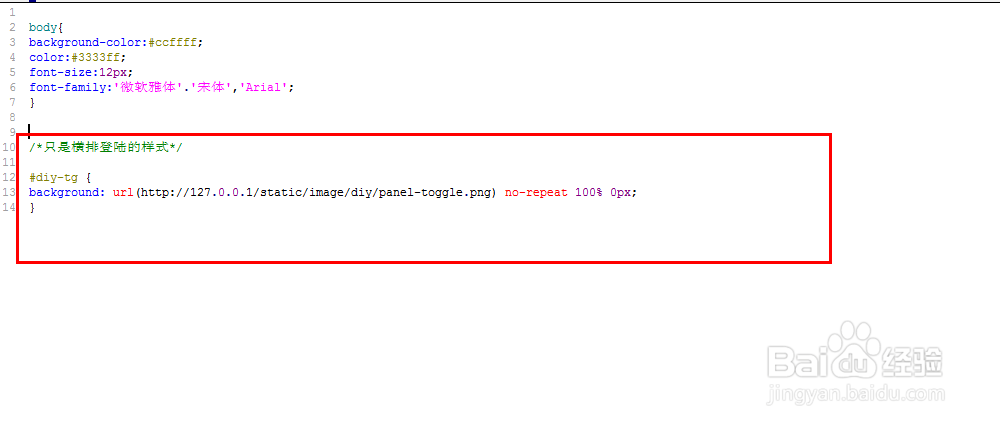The image size is (1000, 428).
Task: Click the closing brace on line 14
Action: point(32,207)
